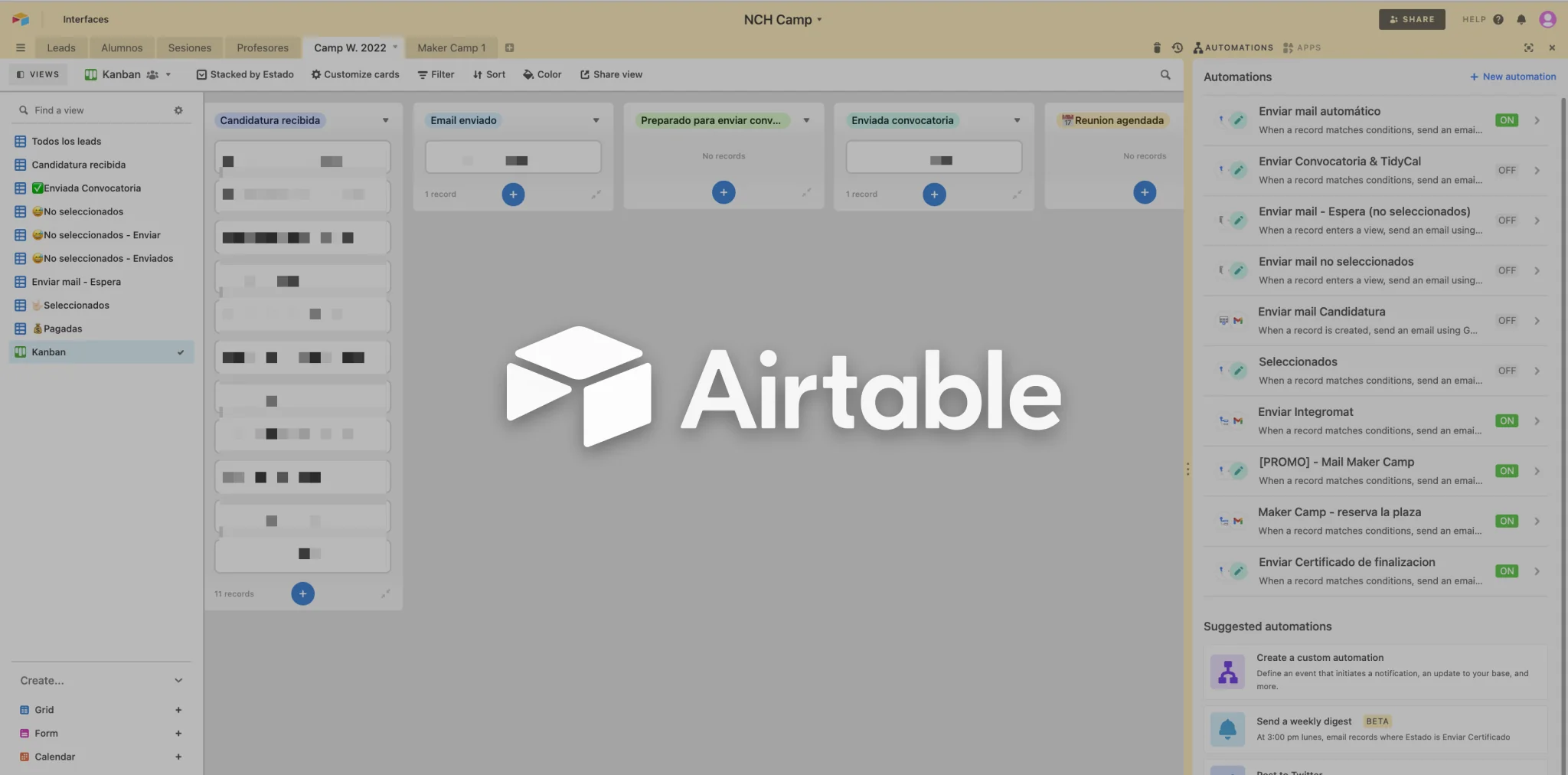Image resolution: width=1568 pixels, height=775 pixels.
Task: Click the SHARE button
Action: (1411, 19)
